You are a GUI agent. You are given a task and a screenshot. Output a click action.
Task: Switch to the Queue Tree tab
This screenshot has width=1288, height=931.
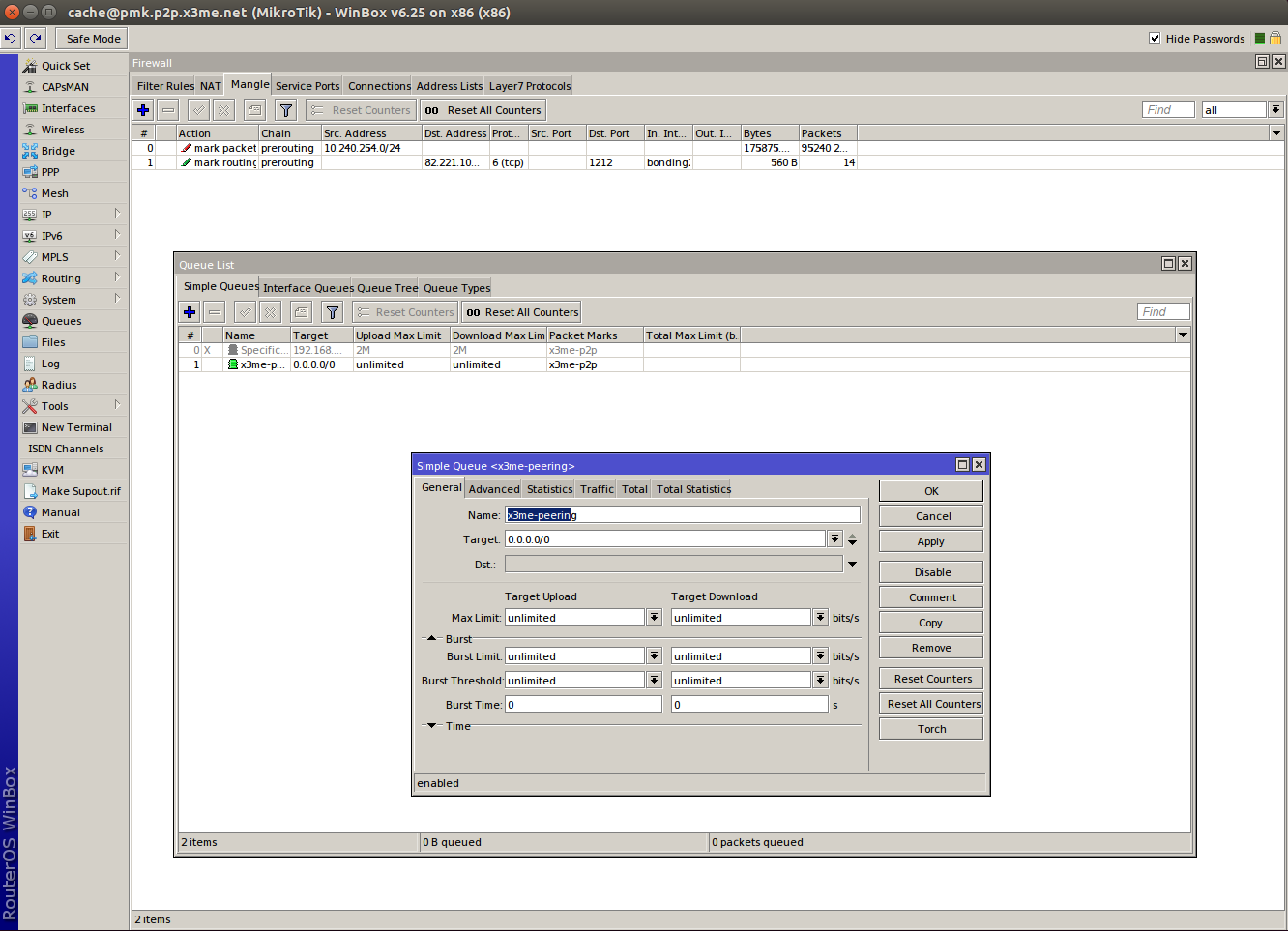pyautogui.click(x=388, y=288)
